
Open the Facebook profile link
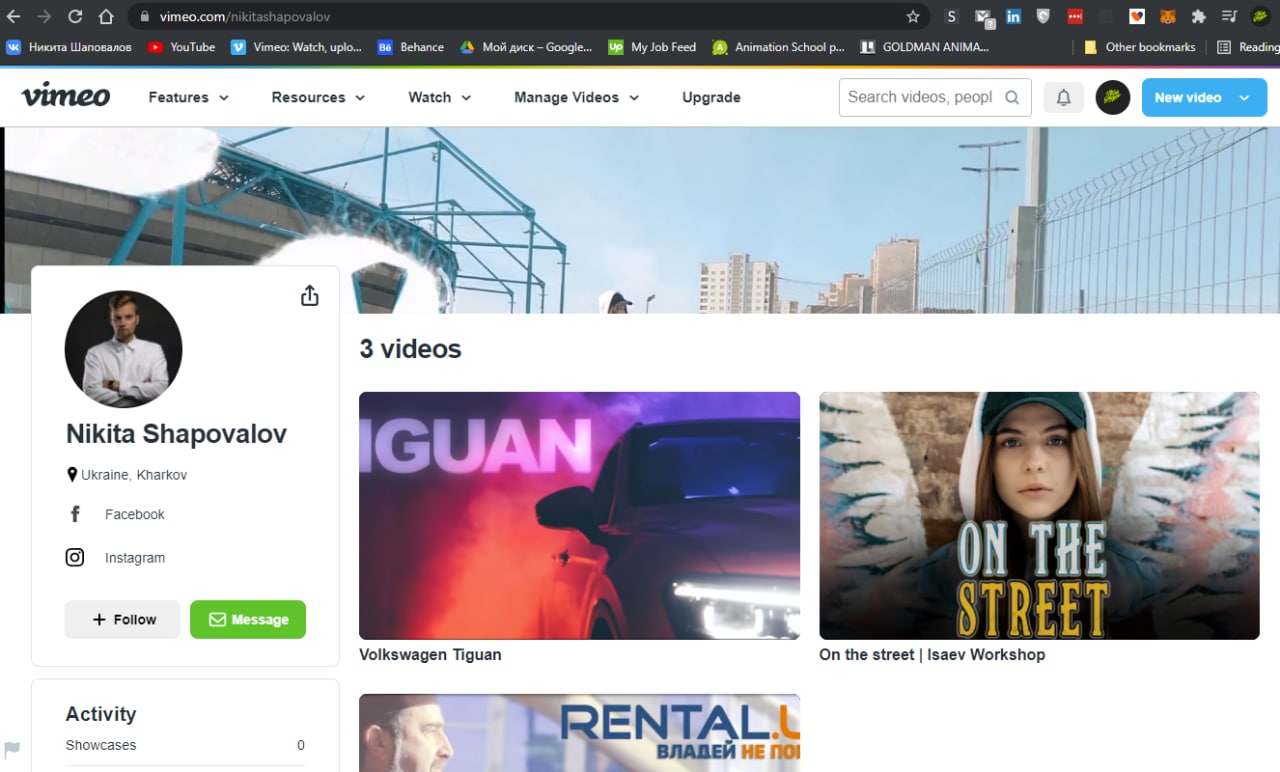pos(135,514)
